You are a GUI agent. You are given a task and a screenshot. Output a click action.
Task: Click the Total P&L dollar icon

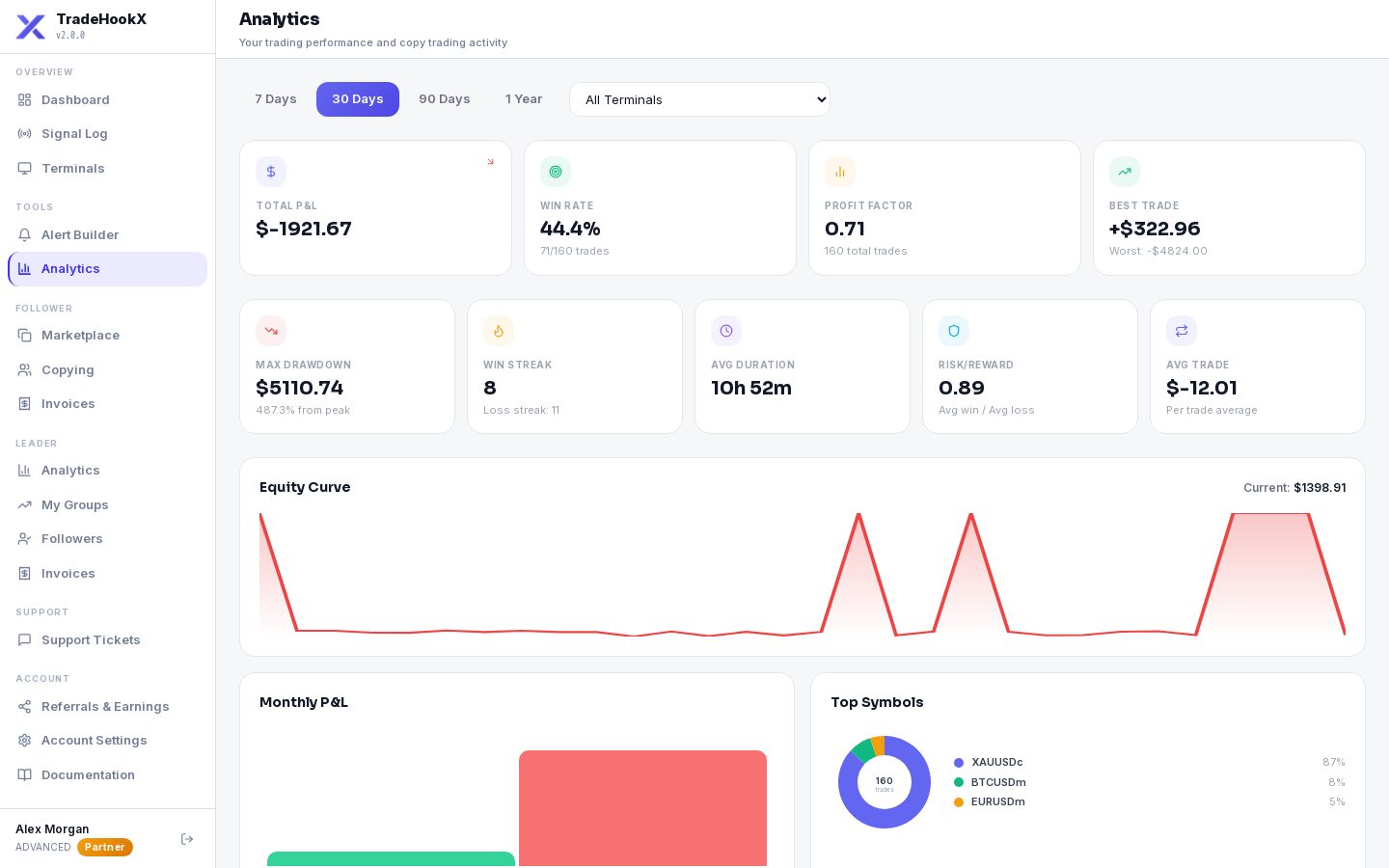click(271, 172)
